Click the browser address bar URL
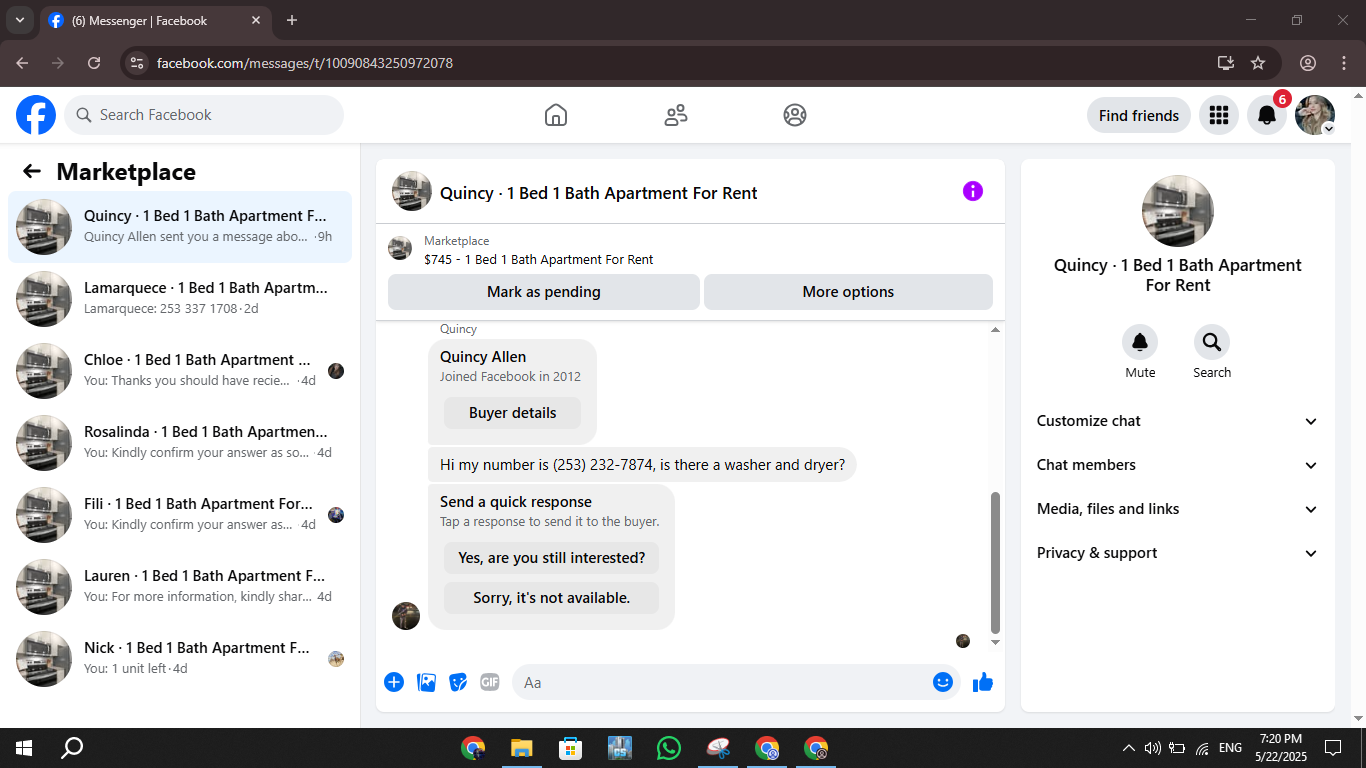The height and width of the screenshot is (768, 1366). [305, 63]
